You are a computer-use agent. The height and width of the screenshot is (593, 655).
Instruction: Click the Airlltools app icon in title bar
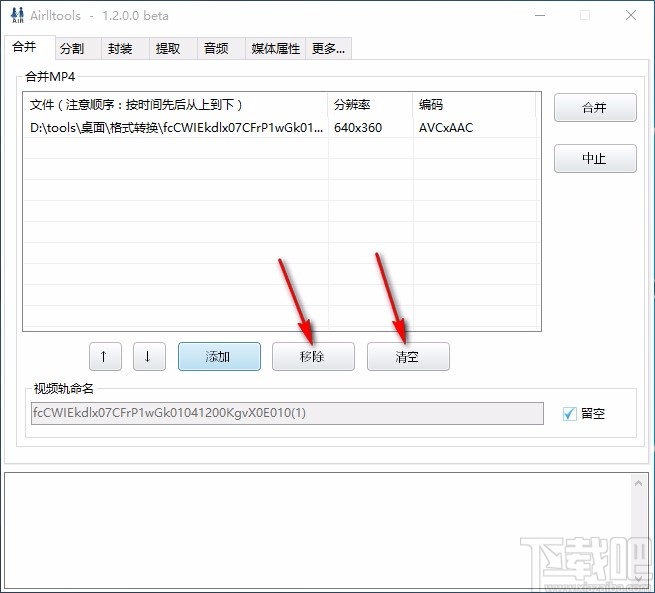click(17, 15)
